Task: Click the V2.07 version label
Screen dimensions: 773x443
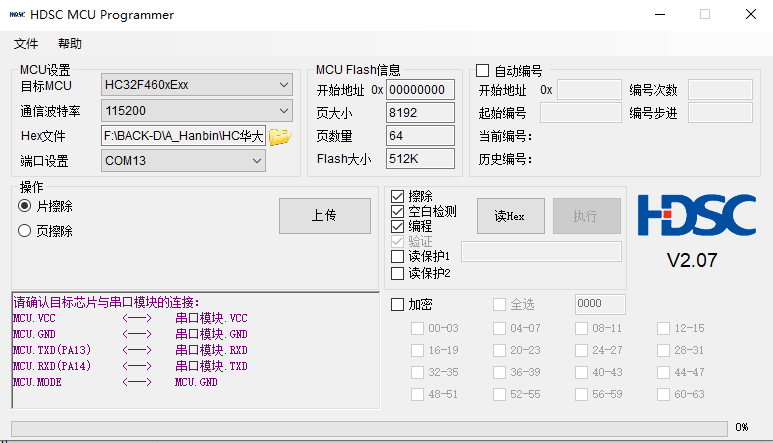Action: click(x=692, y=261)
